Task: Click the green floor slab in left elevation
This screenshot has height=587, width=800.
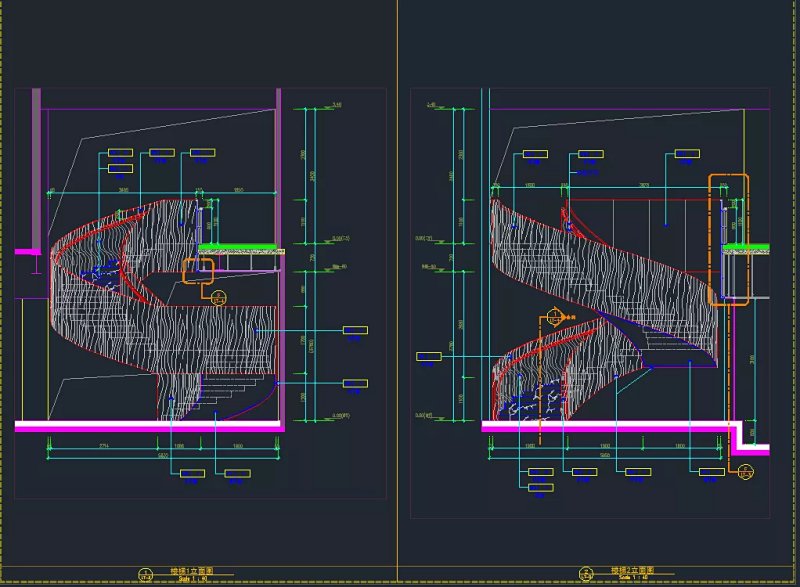Action: tap(239, 246)
